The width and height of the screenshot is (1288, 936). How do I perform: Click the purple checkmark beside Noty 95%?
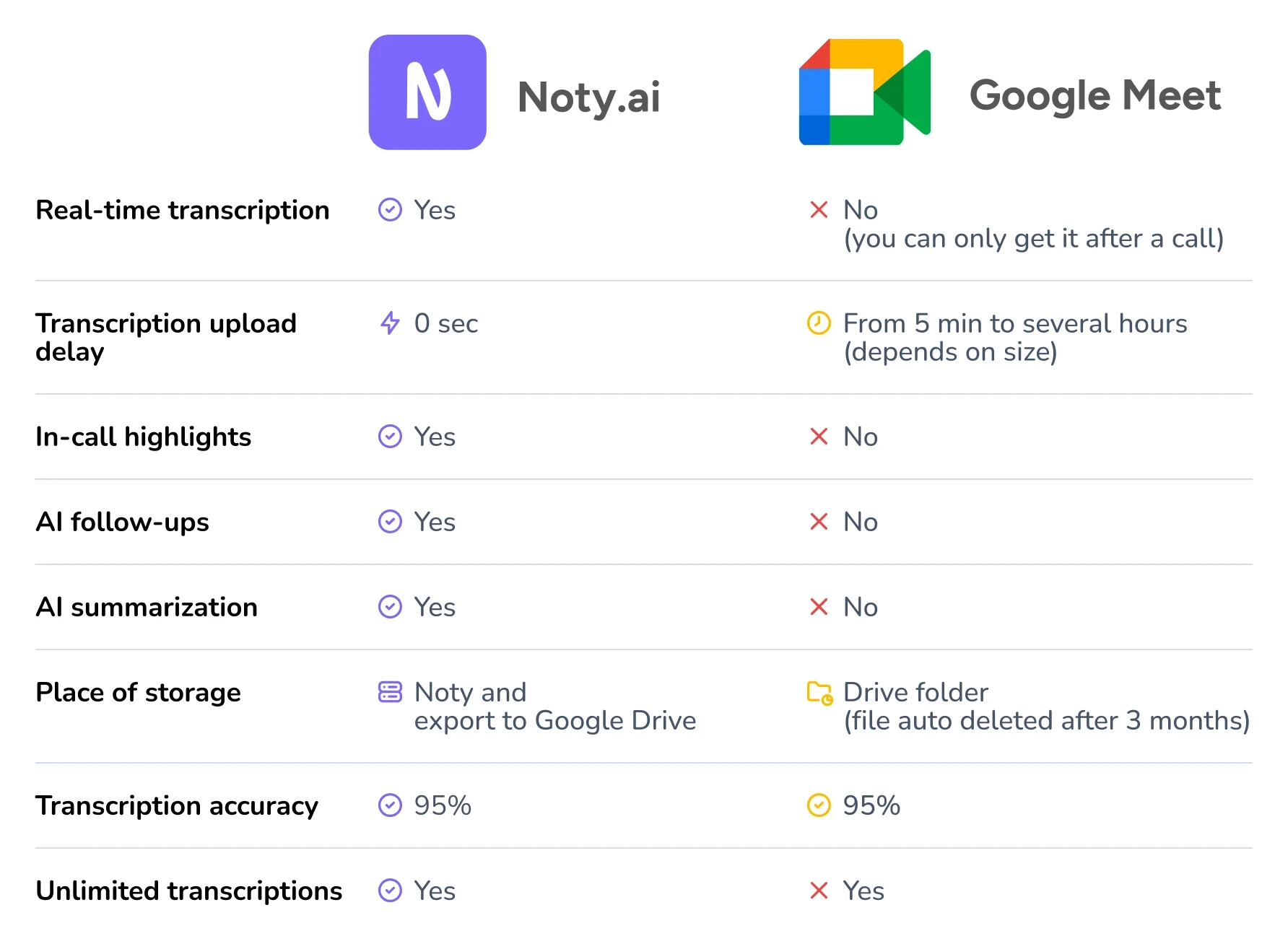pyautogui.click(x=390, y=805)
